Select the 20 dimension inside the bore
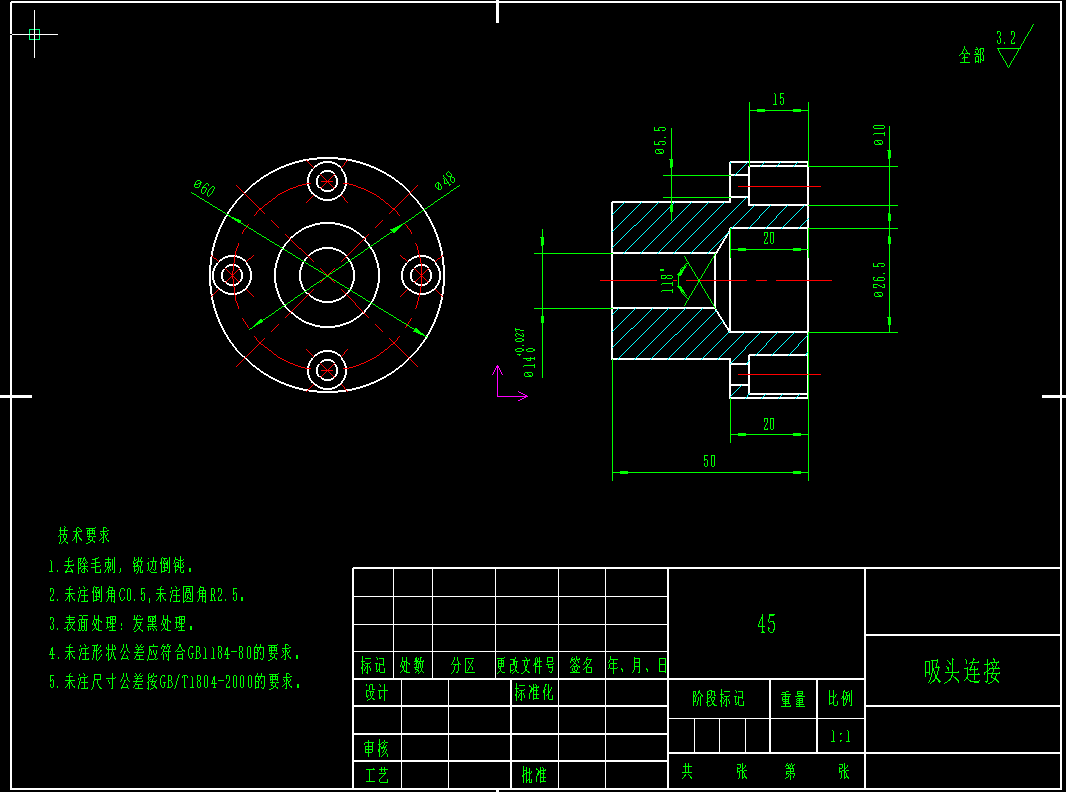Image resolution: width=1066 pixels, height=792 pixels. (768, 239)
